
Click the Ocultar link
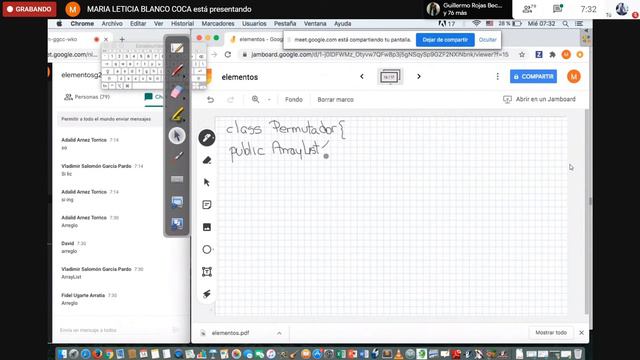tap(487, 40)
